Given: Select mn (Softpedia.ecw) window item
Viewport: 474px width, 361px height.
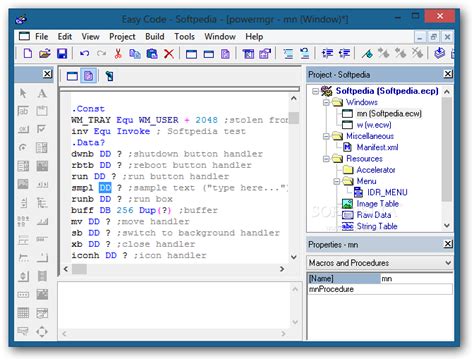Looking at the screenshot, I should pyautogui.click(x=389, y=114).
